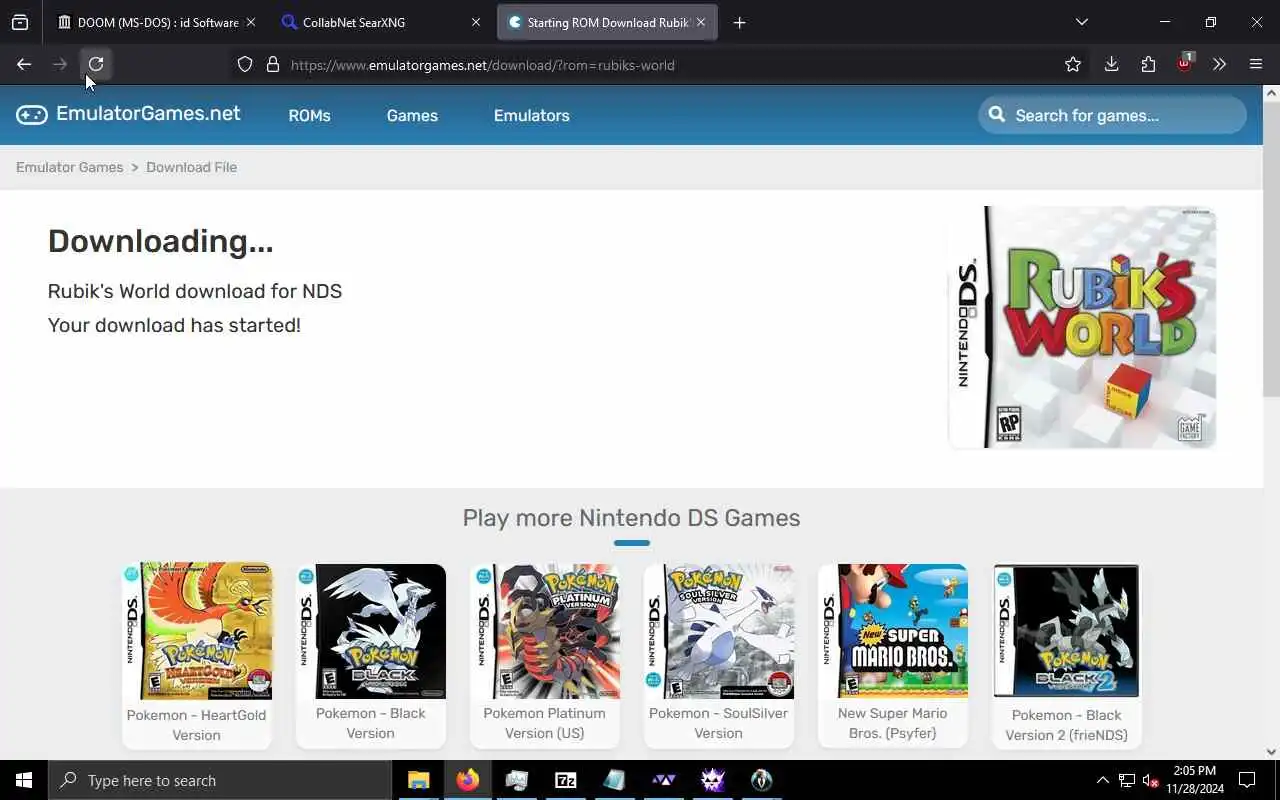Click the site security padlock icon
The width and height of the screenshot is (1280, 800).
[x=272, y=65]
